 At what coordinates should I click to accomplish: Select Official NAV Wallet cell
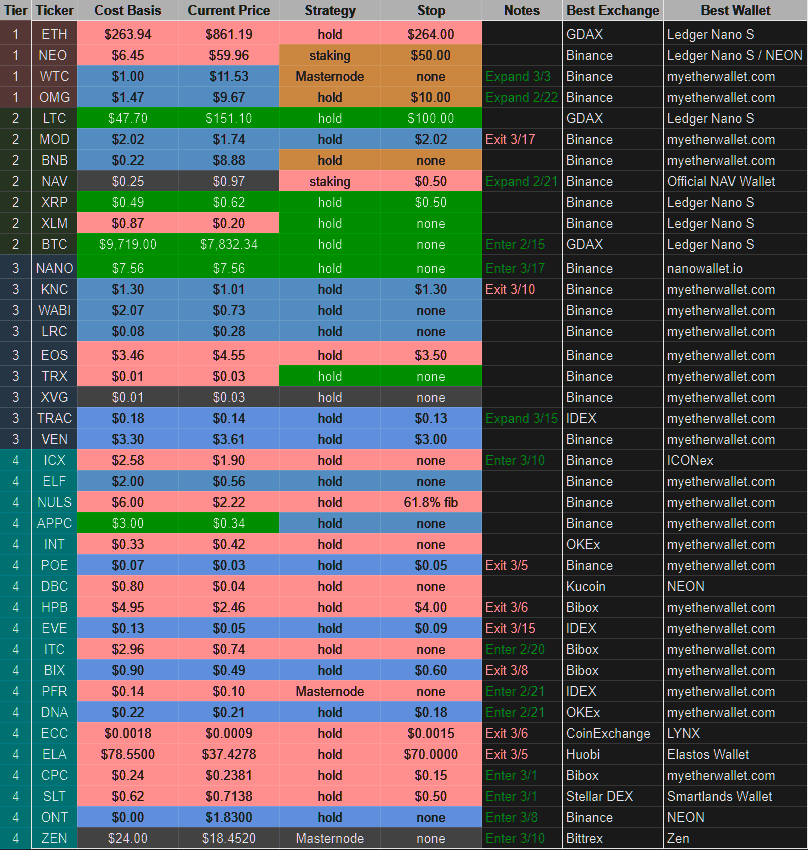[735, 181]
